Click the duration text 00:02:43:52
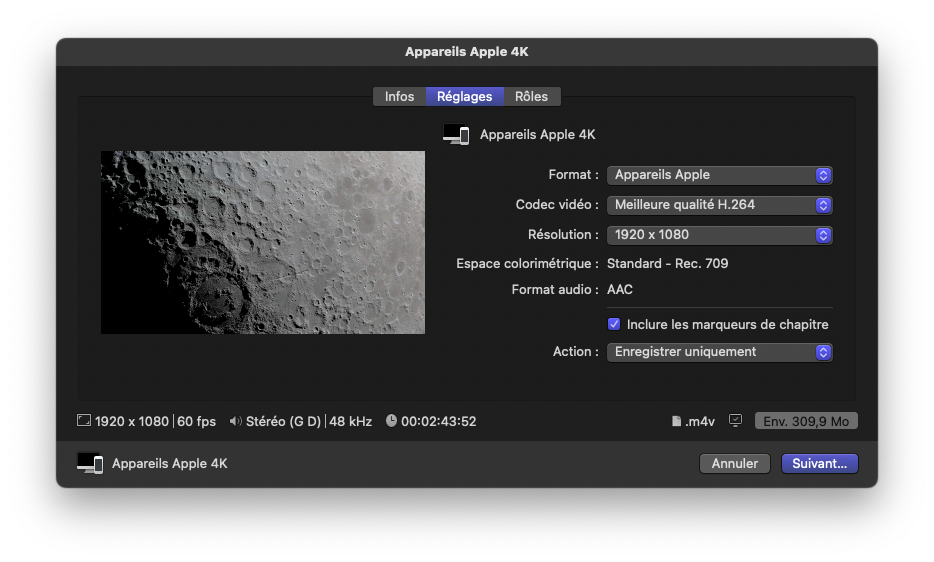 coord(438,421)
